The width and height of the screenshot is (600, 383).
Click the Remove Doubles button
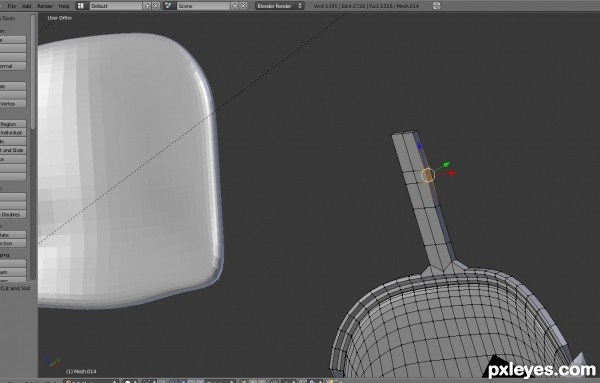point(13,214)
